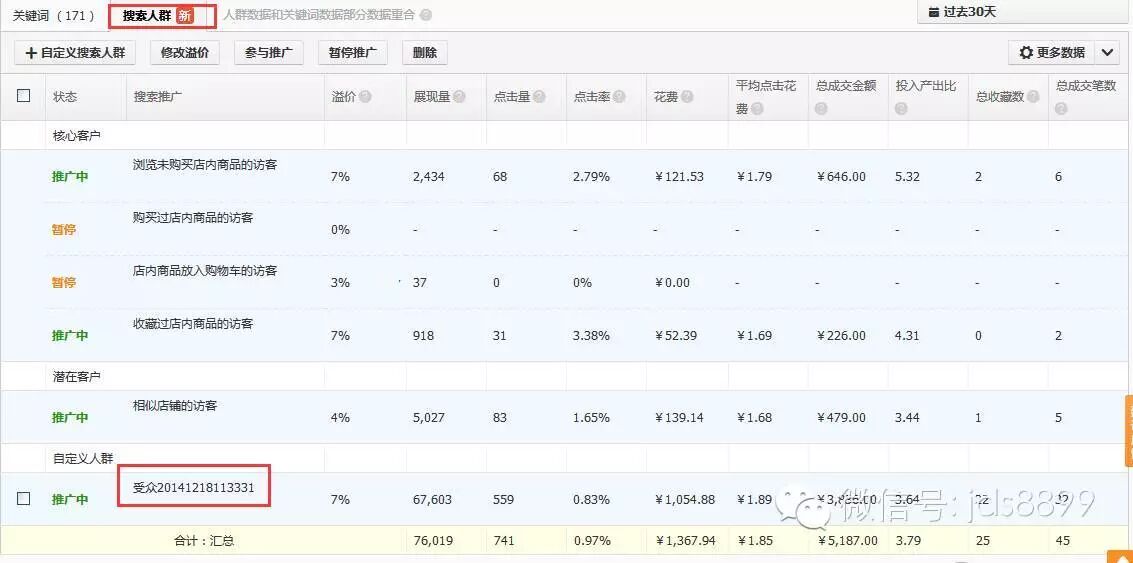
Task: Click the 搜索推广 column header
Action: pyautogui.click(x=158, y=97)
